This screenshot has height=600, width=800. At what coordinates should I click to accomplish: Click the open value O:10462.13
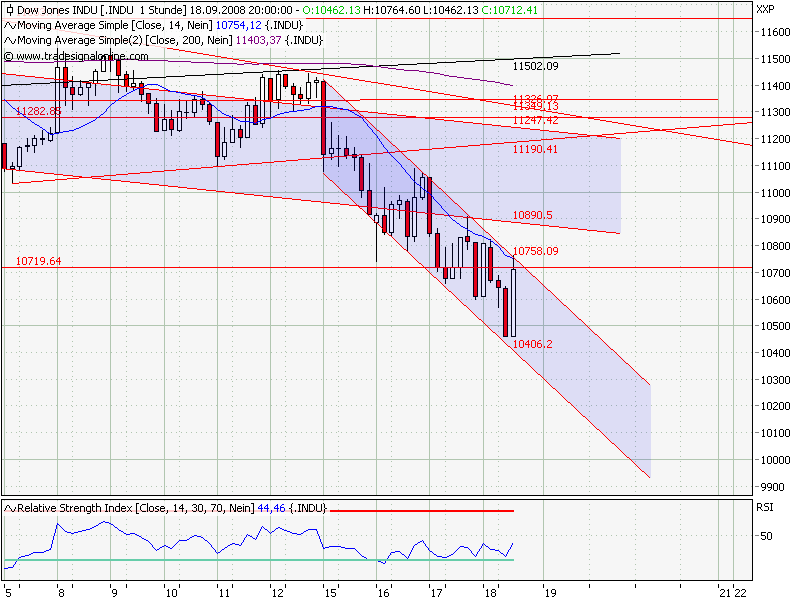(331, 10)
